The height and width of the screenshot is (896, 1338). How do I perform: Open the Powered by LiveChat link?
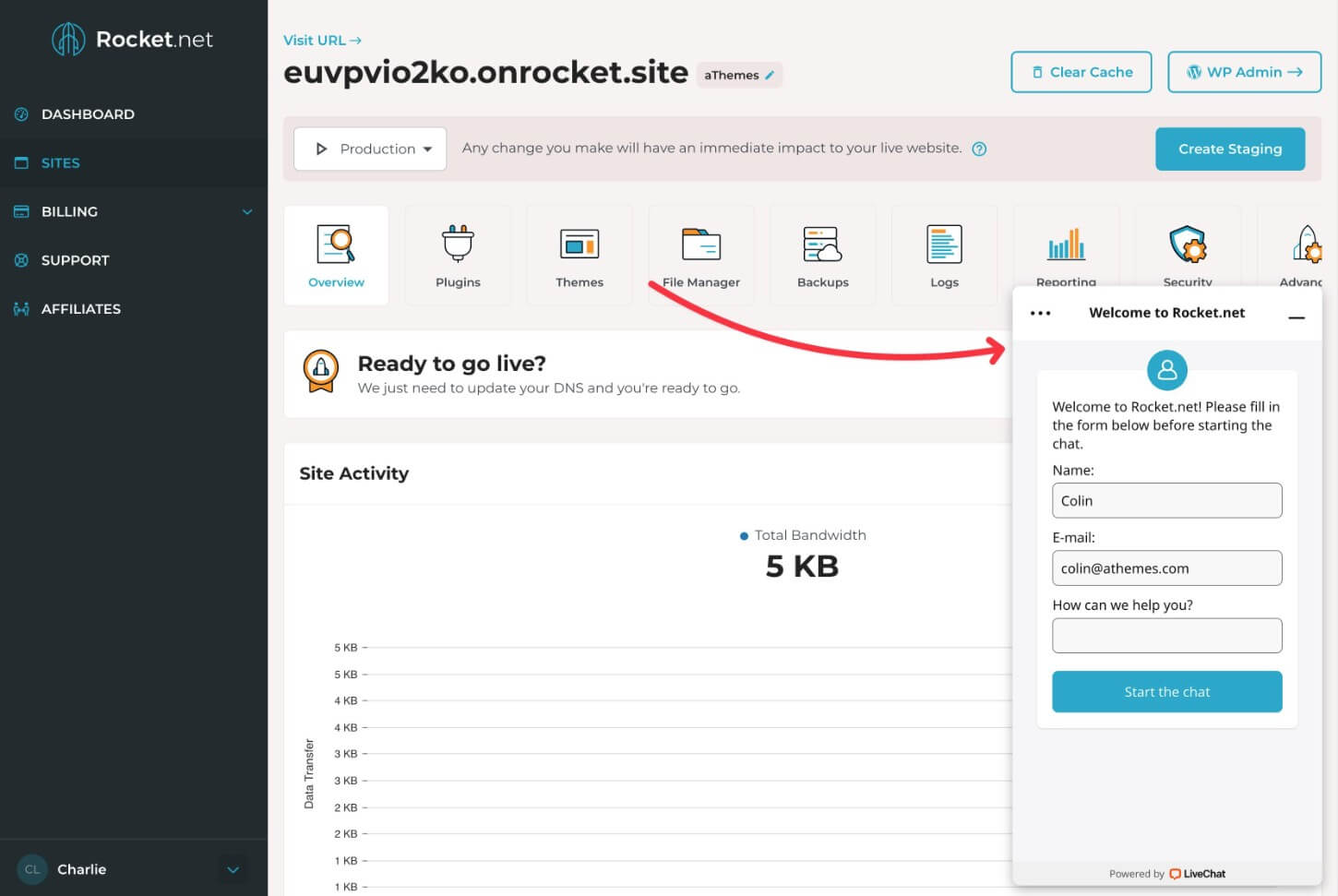1167,874
